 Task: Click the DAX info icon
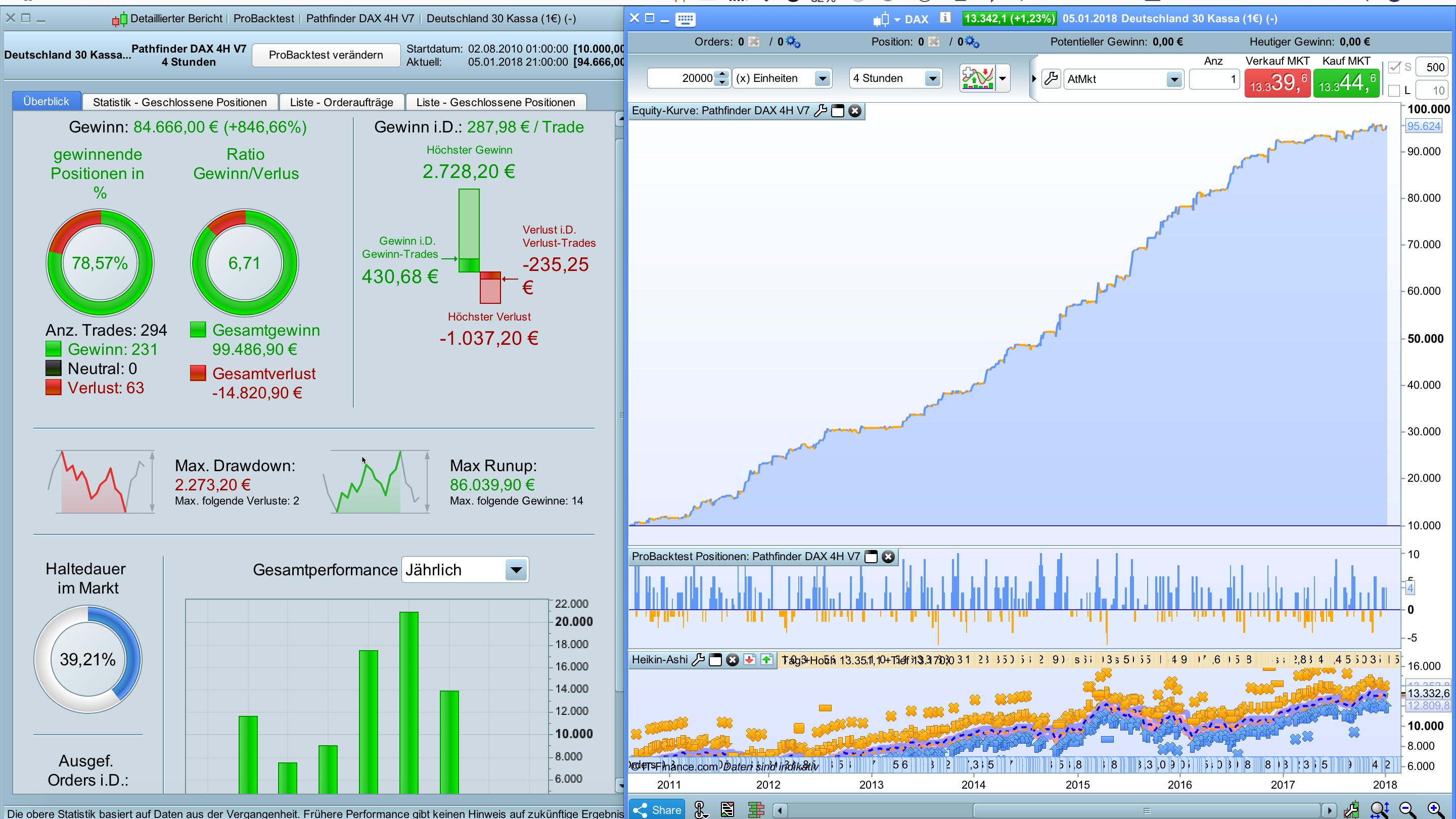coord(945,18)
